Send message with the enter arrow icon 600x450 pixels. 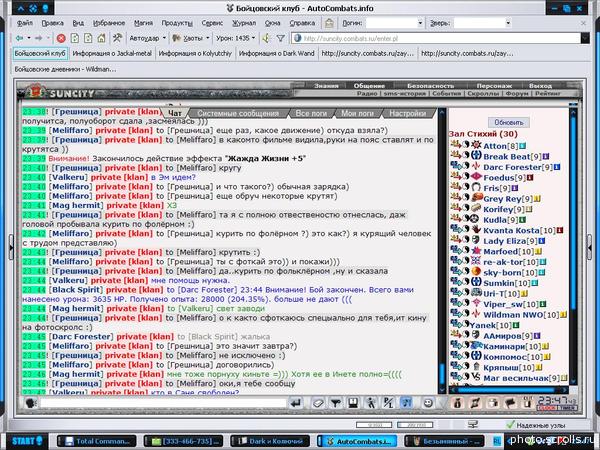pos(296,403)
